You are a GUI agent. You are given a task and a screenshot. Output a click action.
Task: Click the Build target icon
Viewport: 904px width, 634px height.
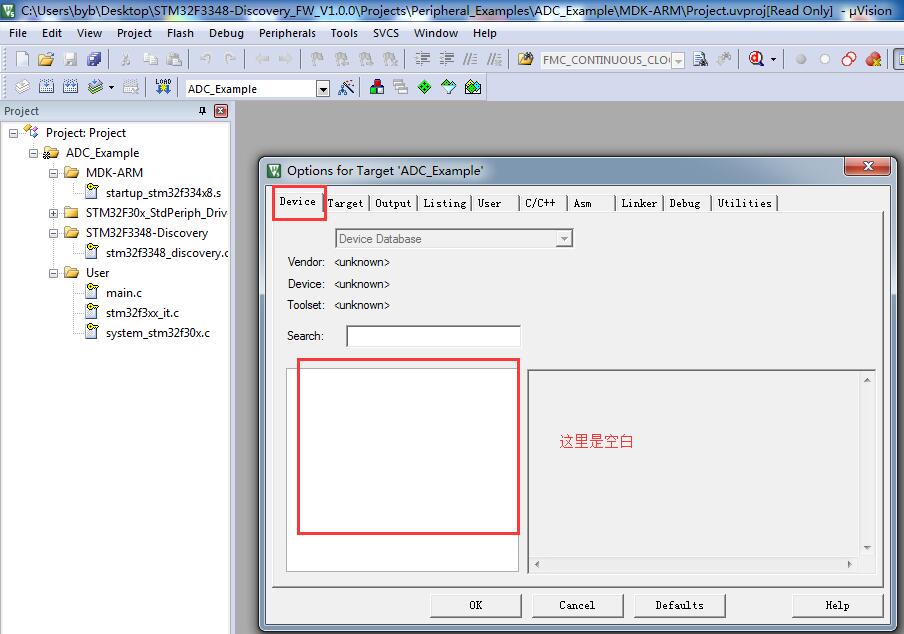pos(46,88)
